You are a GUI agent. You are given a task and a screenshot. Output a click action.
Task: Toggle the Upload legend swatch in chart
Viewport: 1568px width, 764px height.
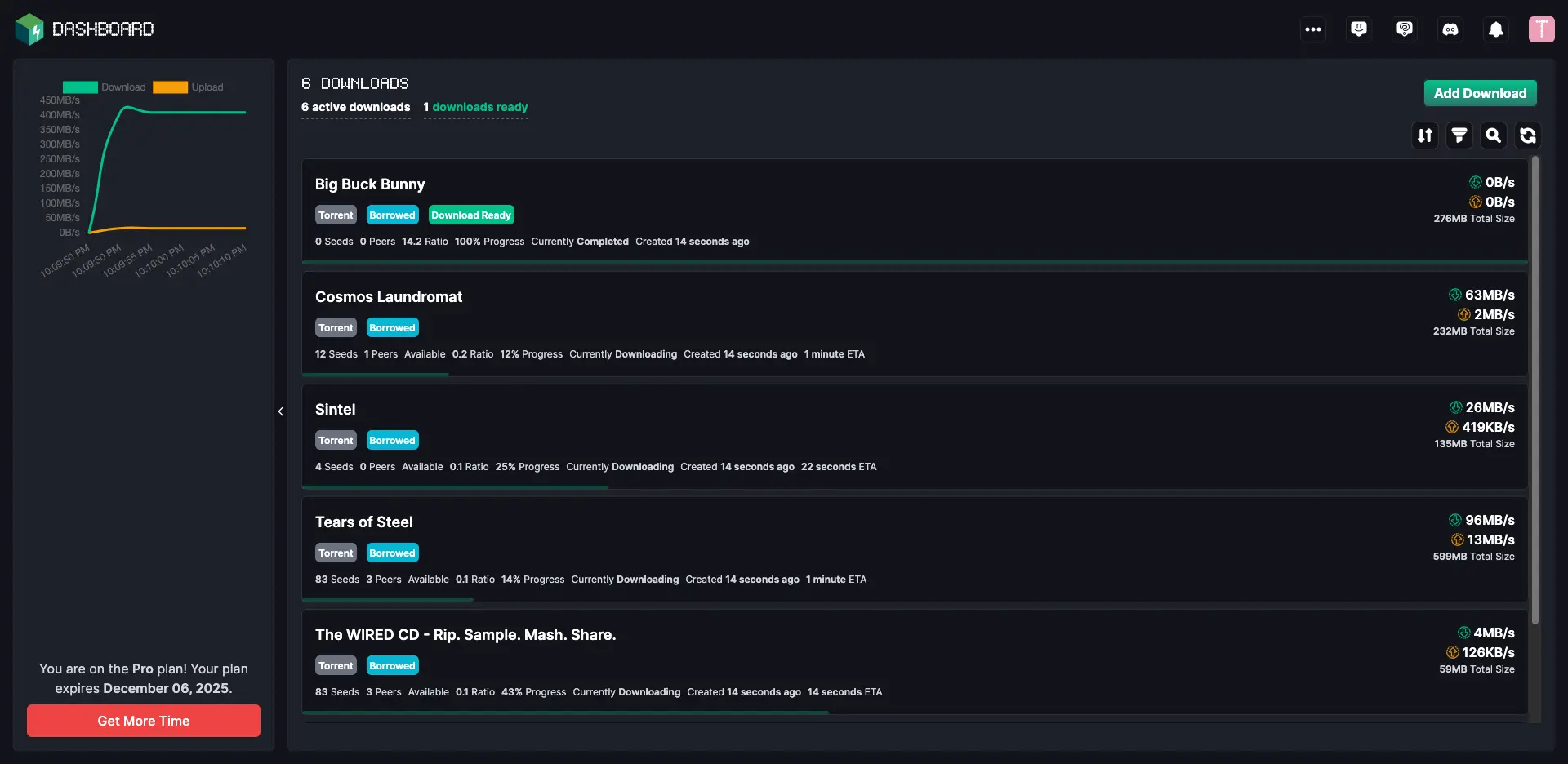pos(170,87)
